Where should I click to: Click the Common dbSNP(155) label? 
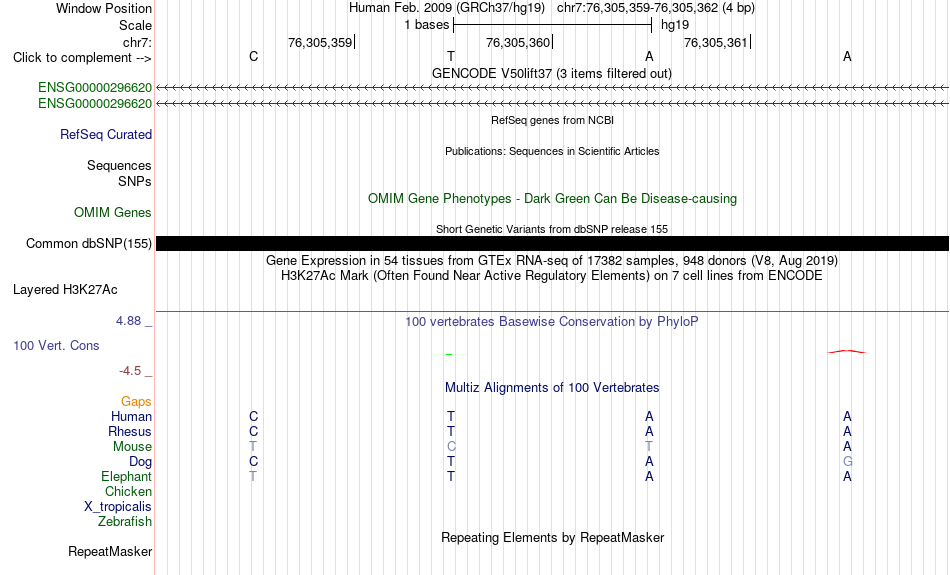pos(89,244)
